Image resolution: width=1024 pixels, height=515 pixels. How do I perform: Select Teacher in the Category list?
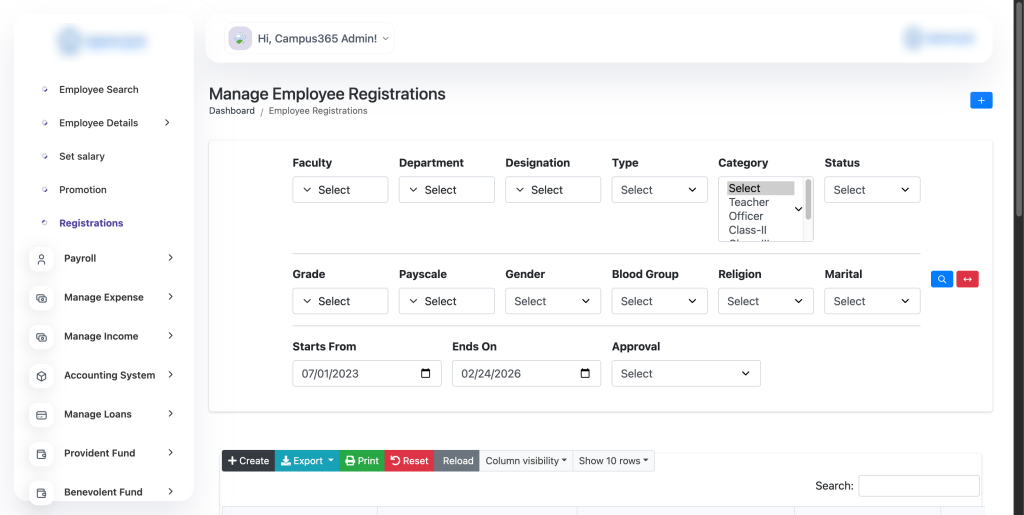tap(749, 202)
